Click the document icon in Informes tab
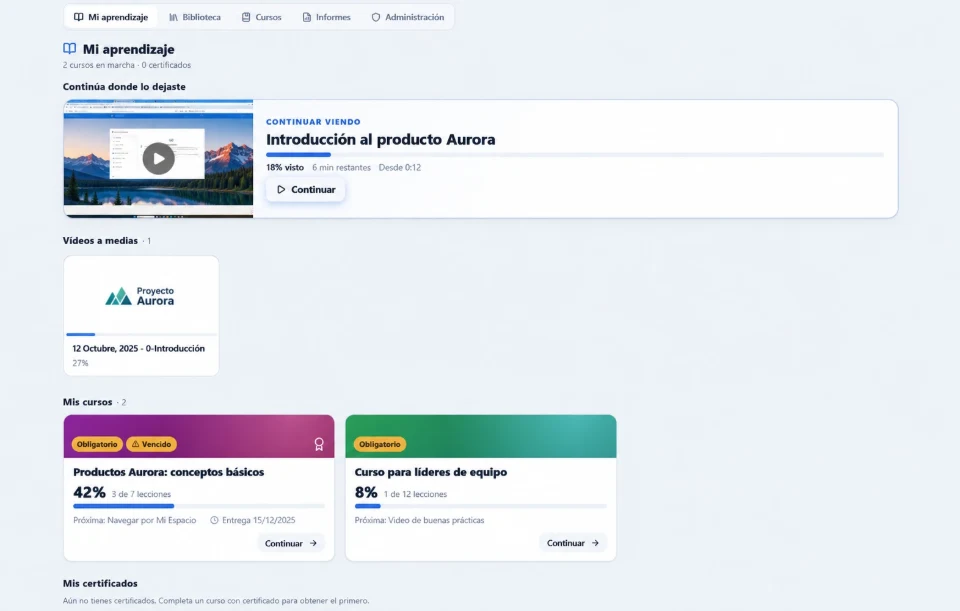 pos(307,17)
